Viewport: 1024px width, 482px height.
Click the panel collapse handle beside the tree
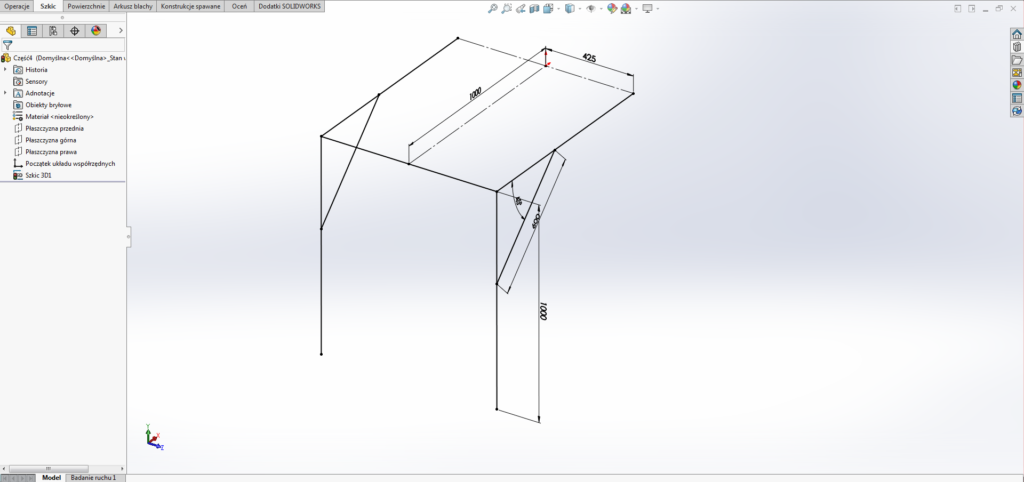(x=129, y=236)
